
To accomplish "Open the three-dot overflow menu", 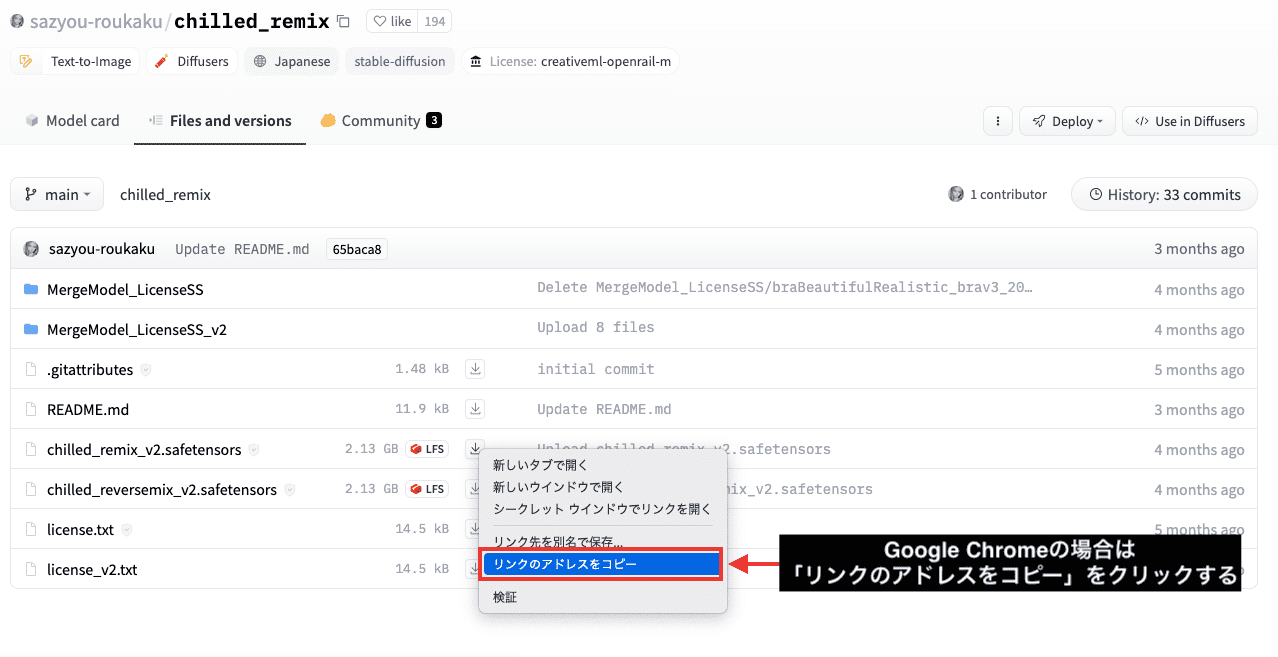I will pos(997,120).
